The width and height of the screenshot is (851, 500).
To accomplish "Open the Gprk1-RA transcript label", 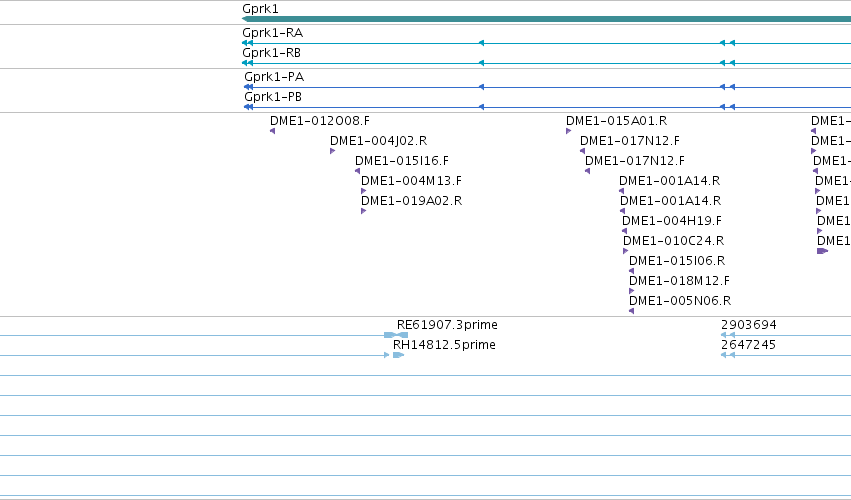I will point(272,33).
